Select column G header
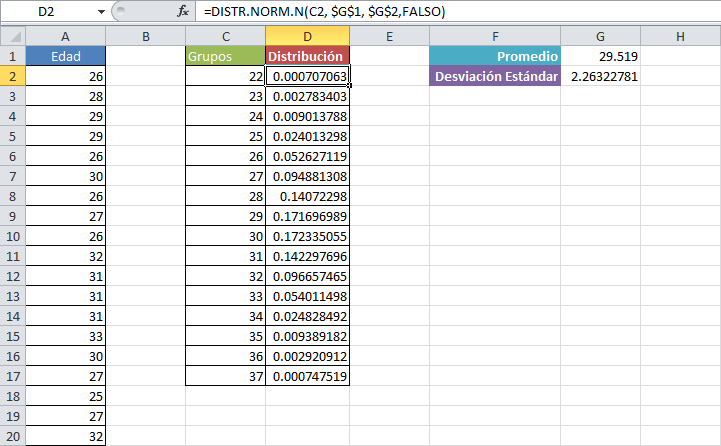Viewport: 721px width, 446px height. [x=600, y=37]
